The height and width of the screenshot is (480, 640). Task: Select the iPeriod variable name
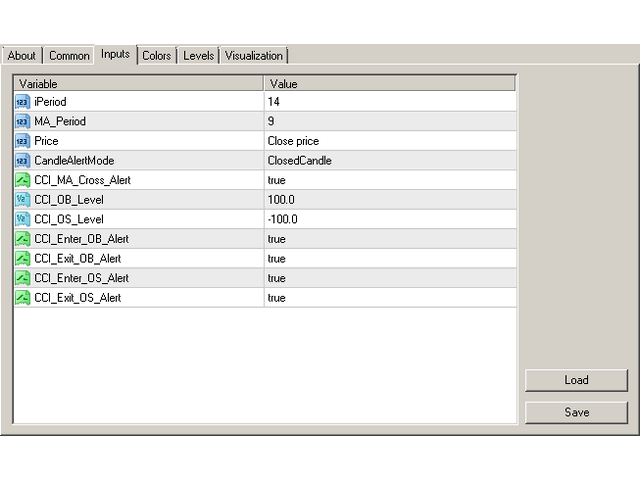[50, 102]
